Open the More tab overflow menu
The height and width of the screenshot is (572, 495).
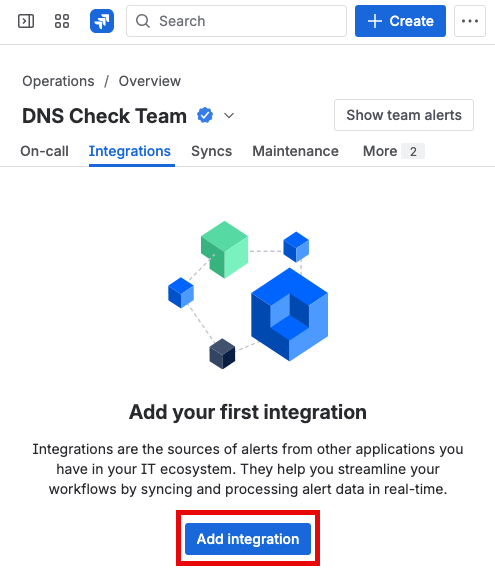point(394,151)
